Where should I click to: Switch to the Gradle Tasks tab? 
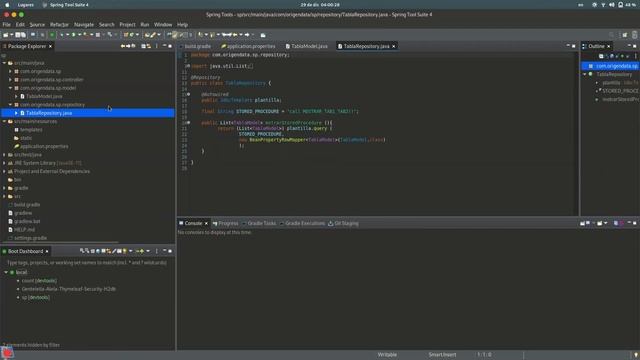[x=259, y=224]
